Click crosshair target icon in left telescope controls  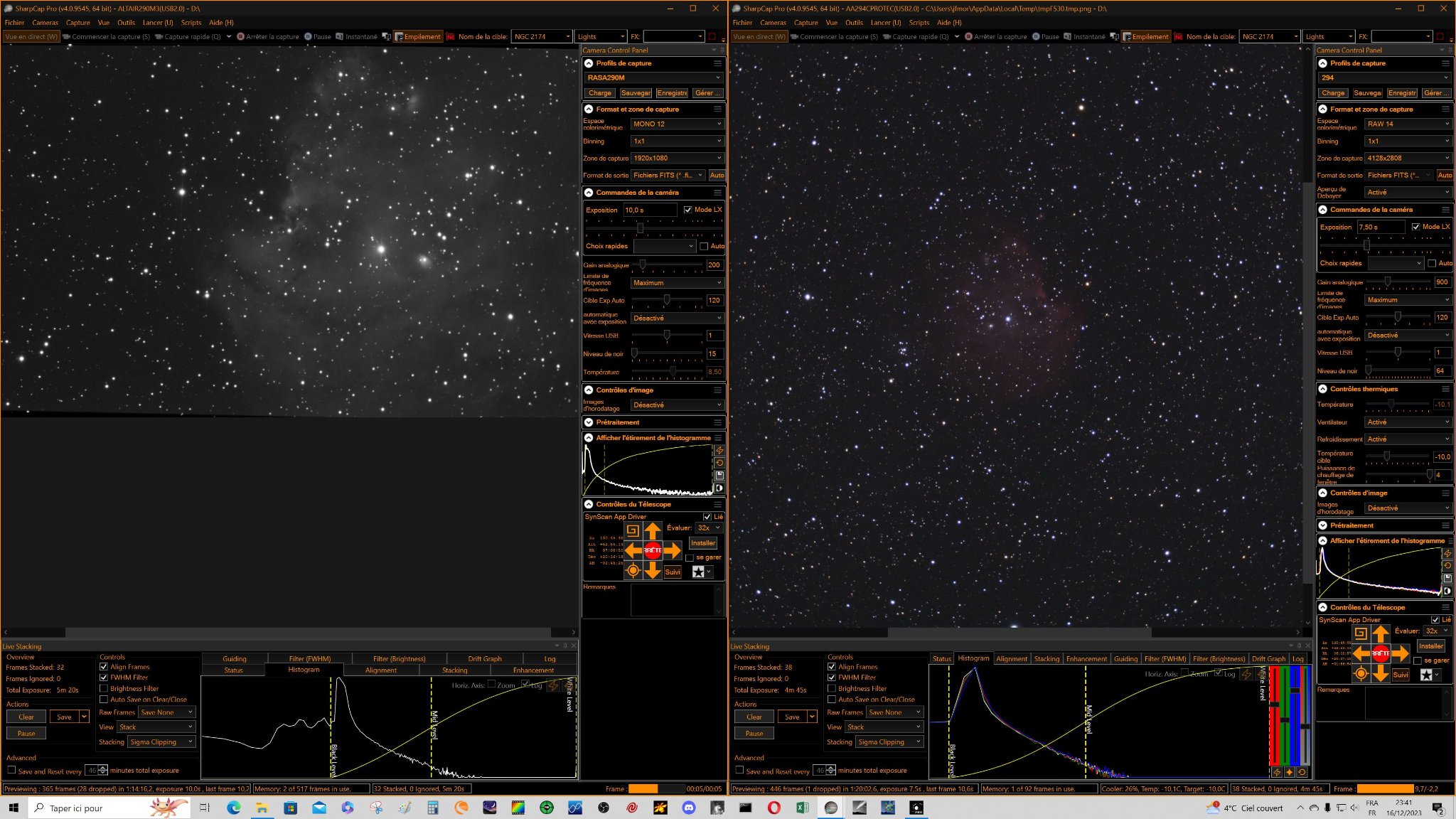pos(633,570)
